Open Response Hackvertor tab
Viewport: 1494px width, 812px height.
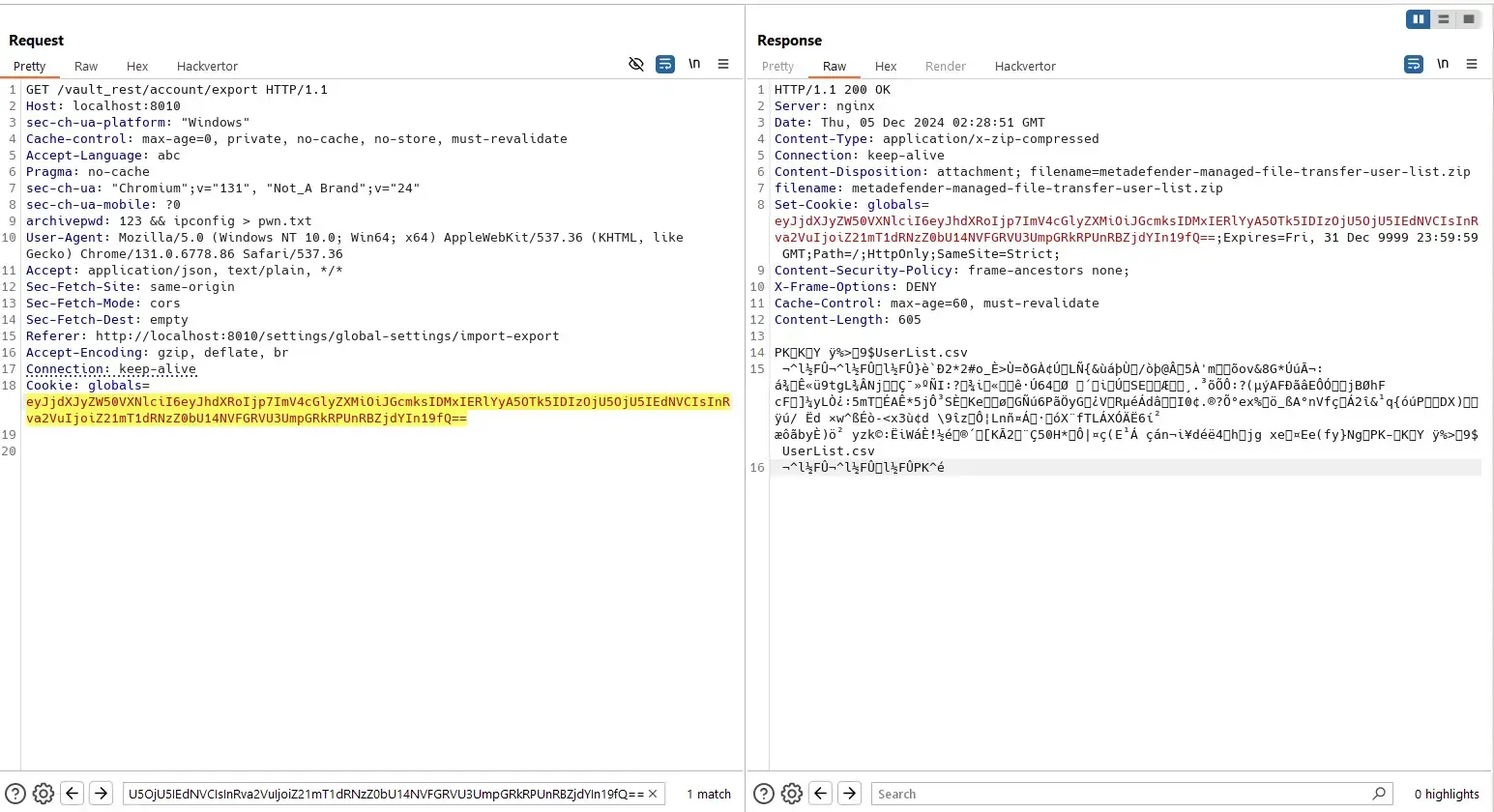(x=1025, y=67)
